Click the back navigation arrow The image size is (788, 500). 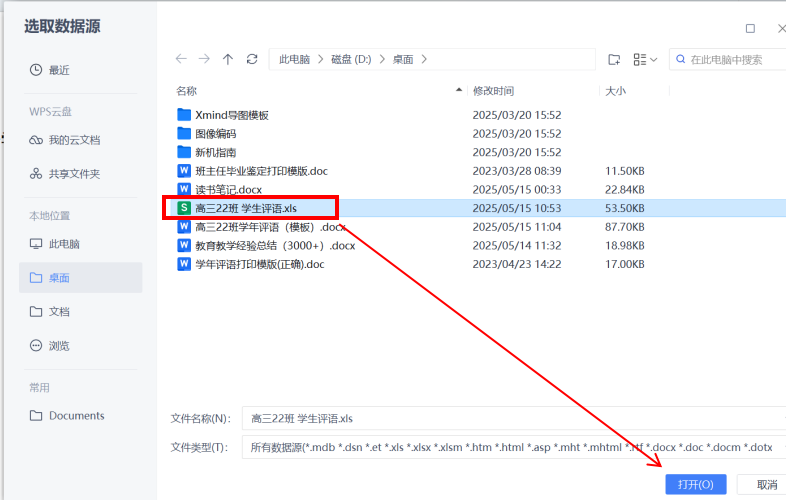(181, 60)
